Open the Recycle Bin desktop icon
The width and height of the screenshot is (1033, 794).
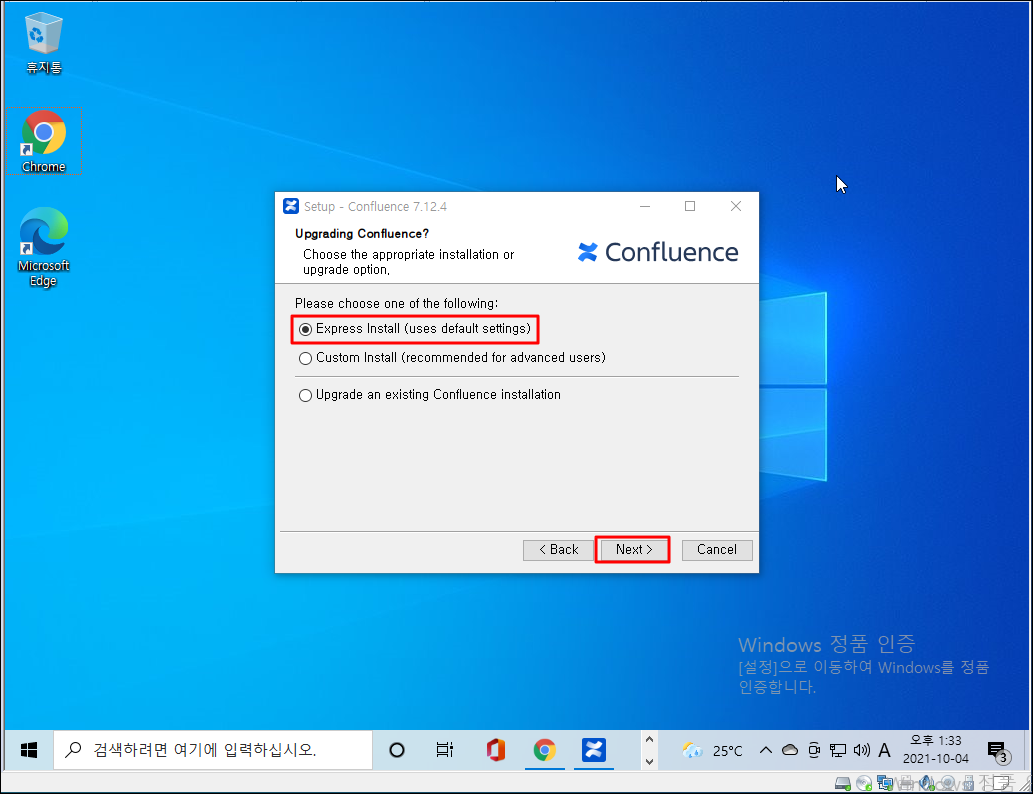pos(43,42)
